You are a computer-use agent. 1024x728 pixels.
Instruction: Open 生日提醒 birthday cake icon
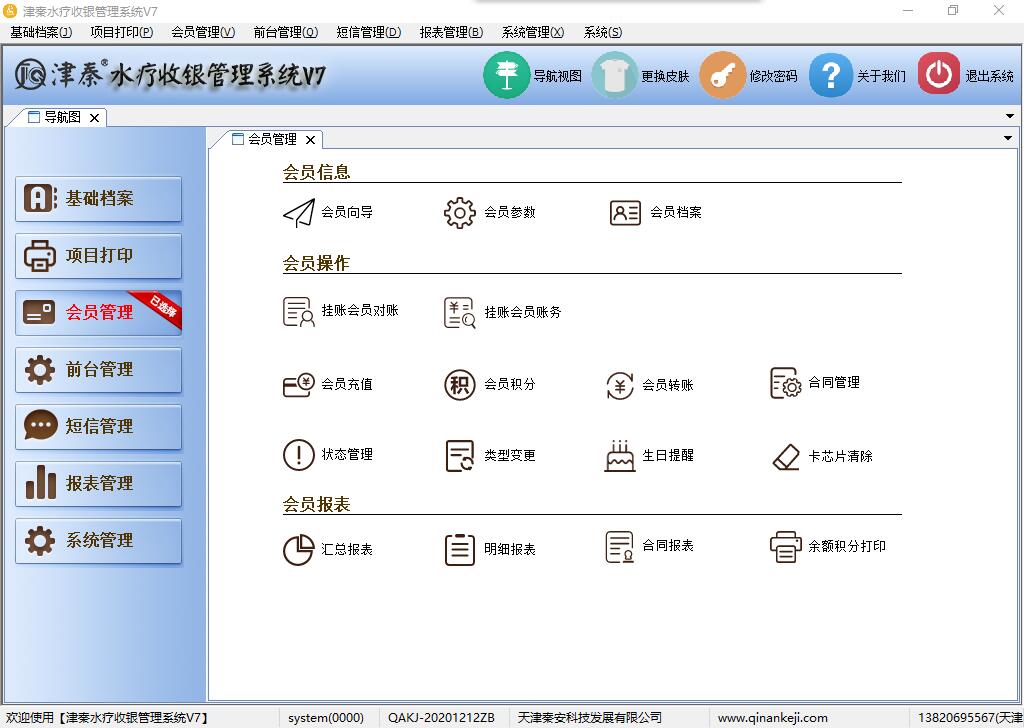click(x=620, y=456)
